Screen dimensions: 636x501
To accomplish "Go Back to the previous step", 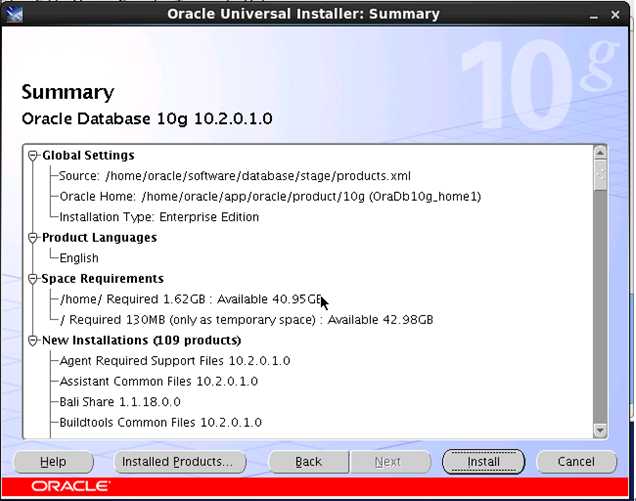I will (309, 462).
